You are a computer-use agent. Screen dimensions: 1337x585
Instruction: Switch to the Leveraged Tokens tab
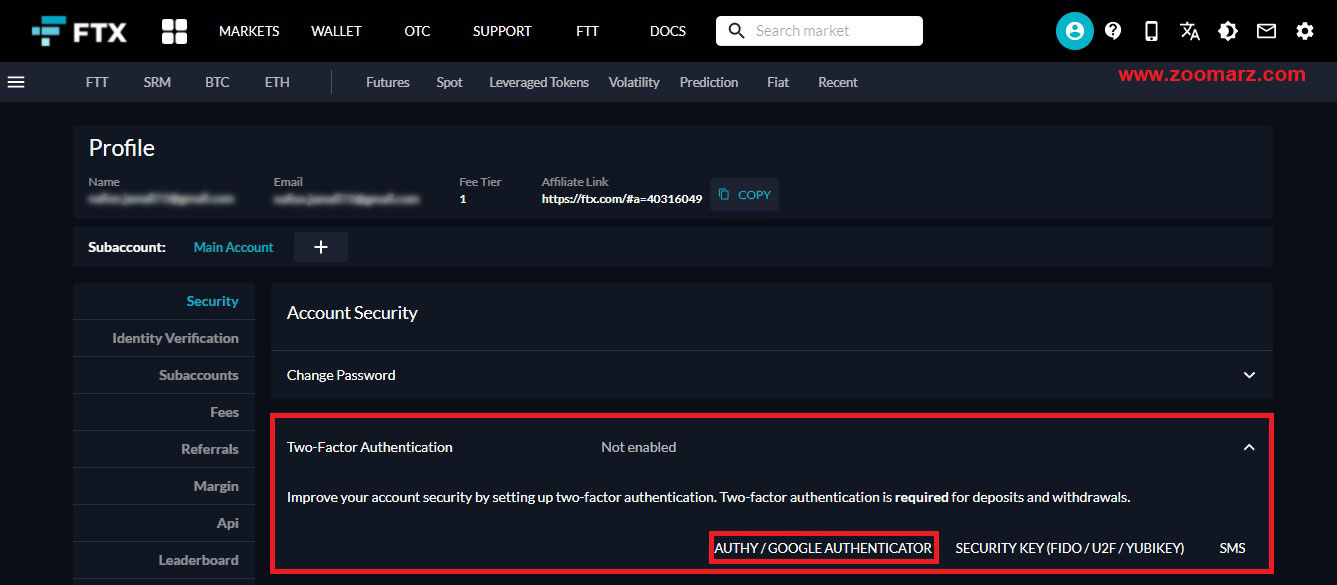[539, 82]
